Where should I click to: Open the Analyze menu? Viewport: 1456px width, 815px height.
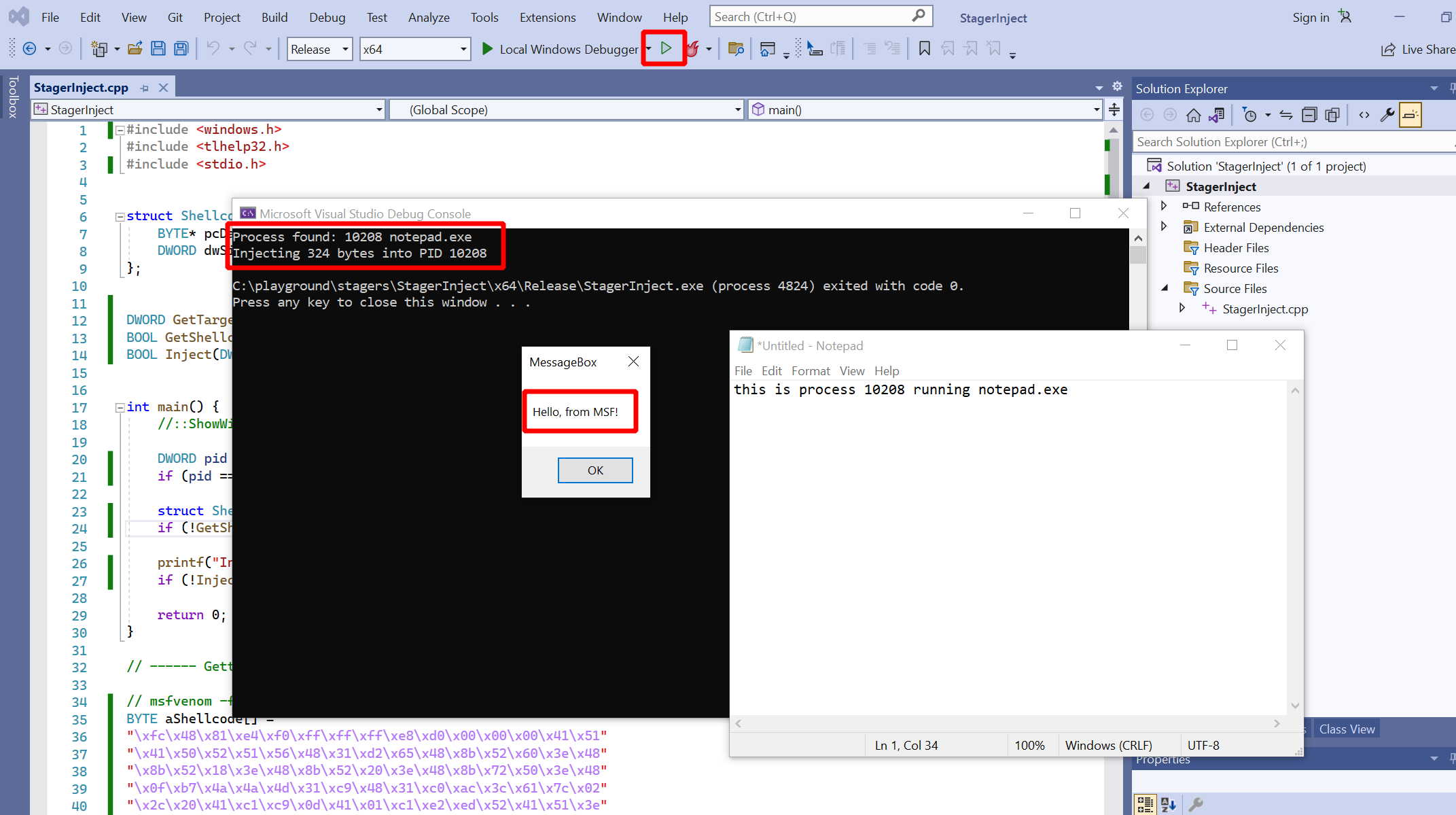(x=429, y=17)
